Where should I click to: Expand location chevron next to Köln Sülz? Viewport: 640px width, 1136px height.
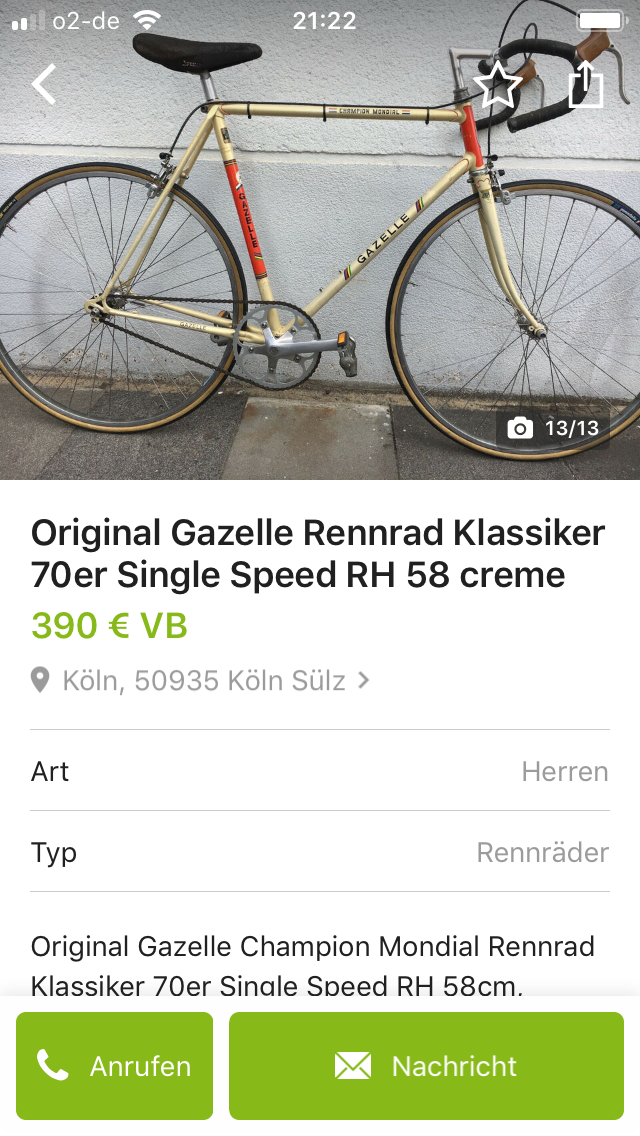click(364, 680)
